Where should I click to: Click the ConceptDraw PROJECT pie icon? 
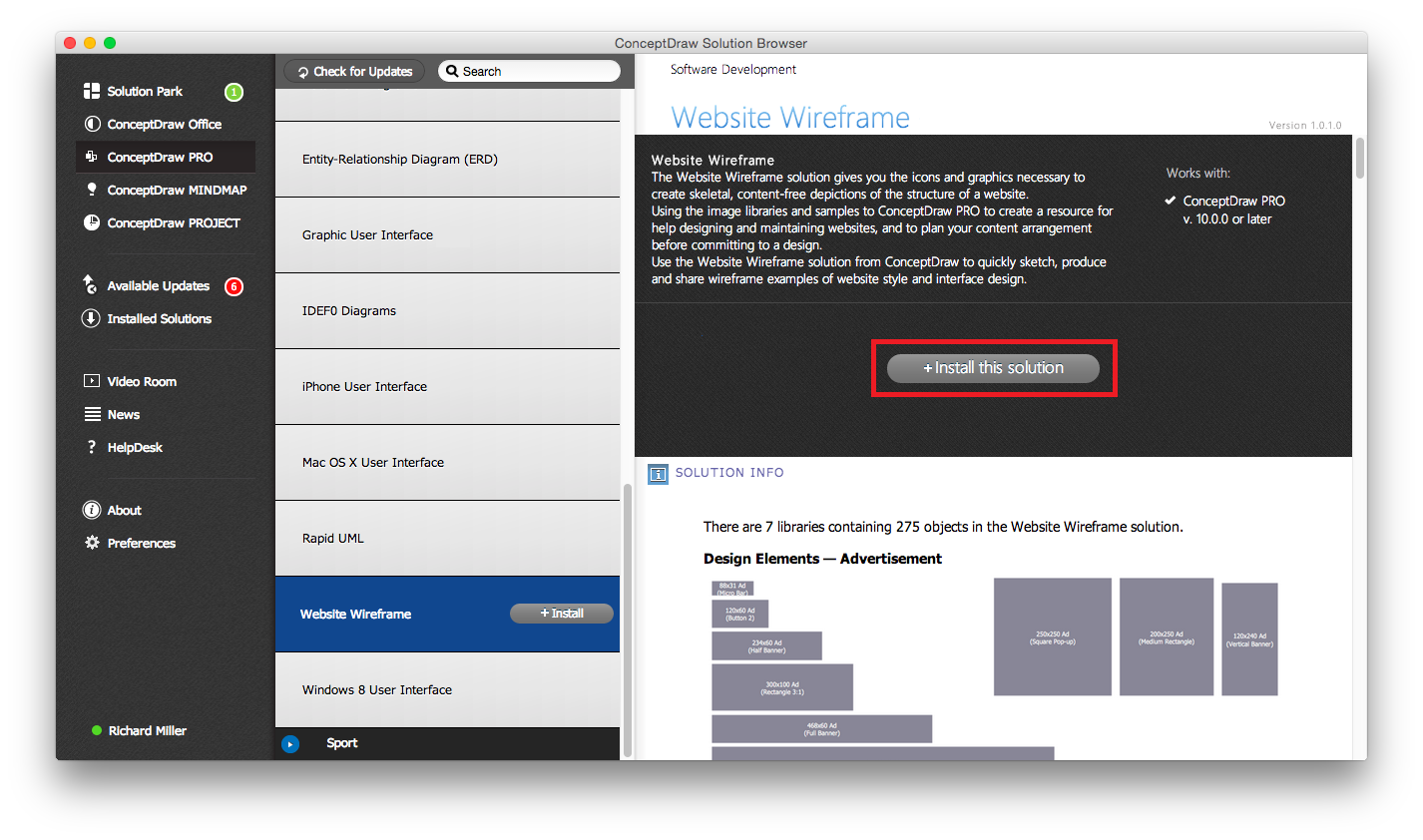pos(92,222)
